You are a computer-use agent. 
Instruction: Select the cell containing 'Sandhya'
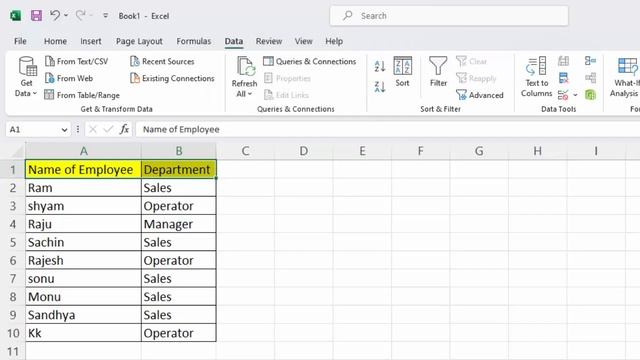click(83, 315)
